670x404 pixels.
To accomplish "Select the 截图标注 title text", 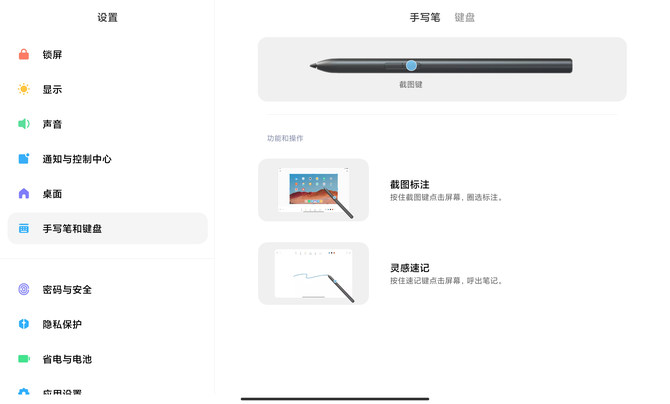I will (409, 184).
